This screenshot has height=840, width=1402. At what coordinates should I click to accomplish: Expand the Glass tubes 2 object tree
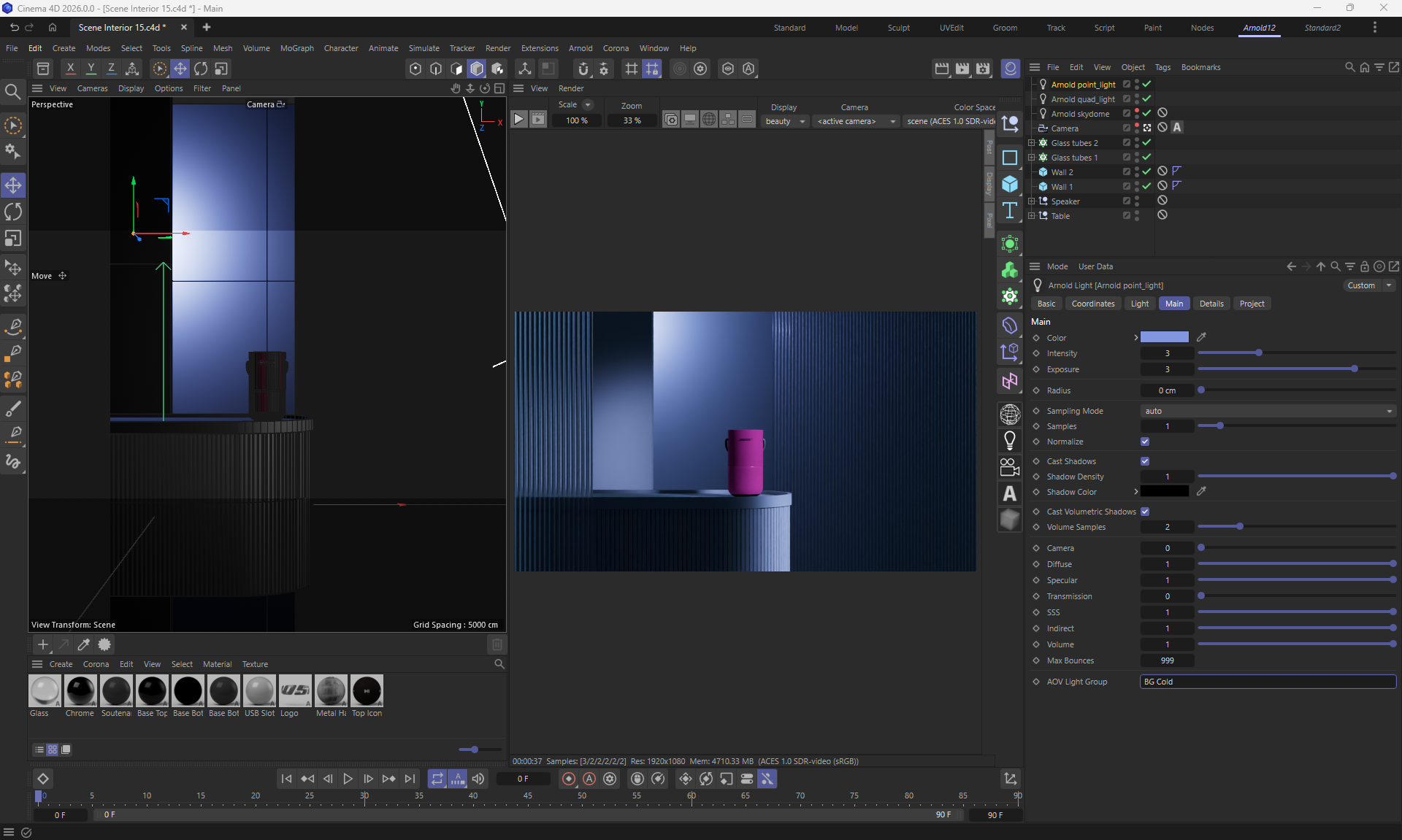[1031, 143]
